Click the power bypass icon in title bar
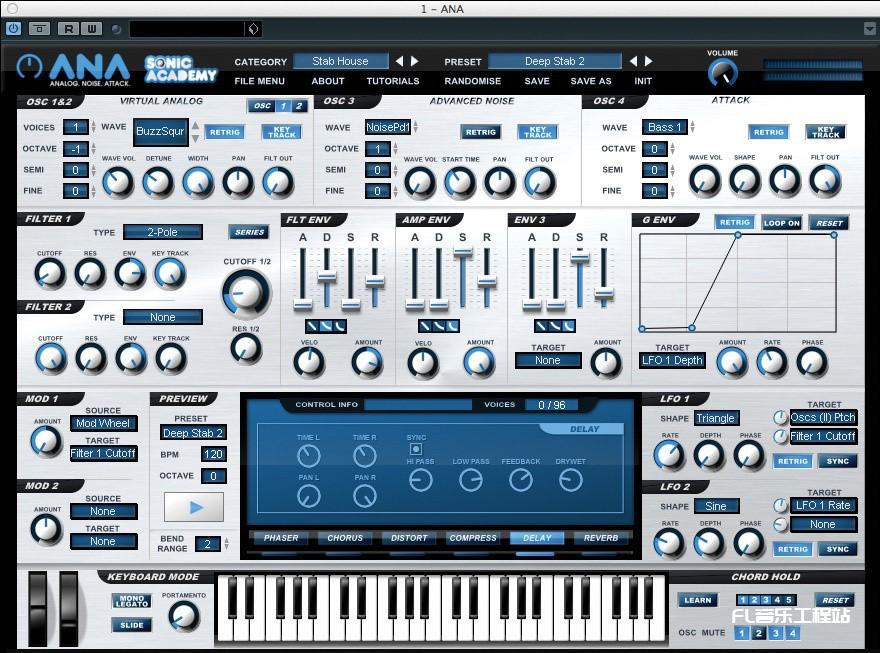 13,27
